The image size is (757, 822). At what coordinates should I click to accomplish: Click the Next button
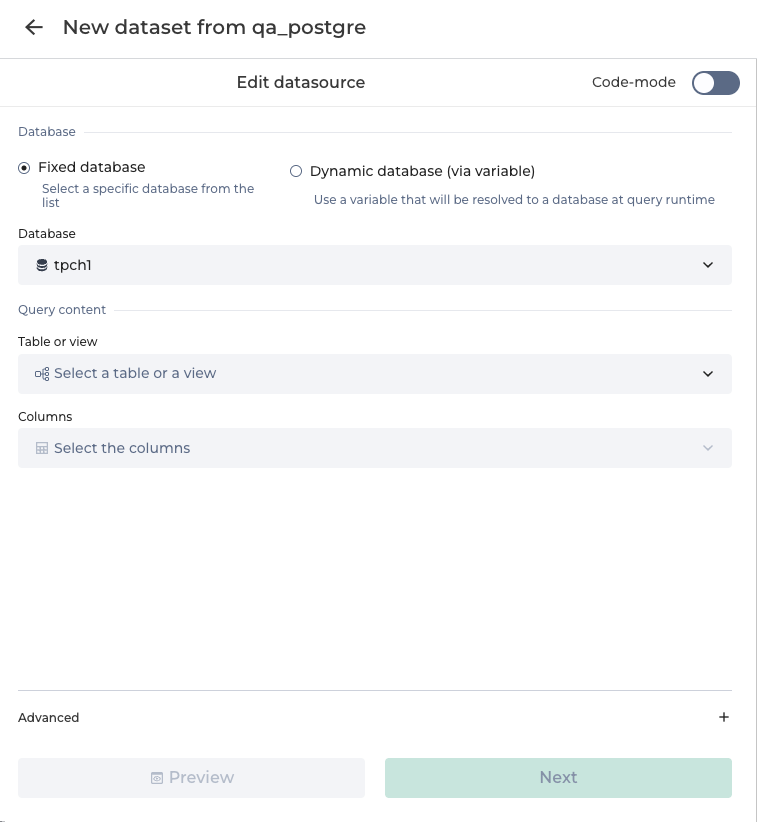point(558,777)
